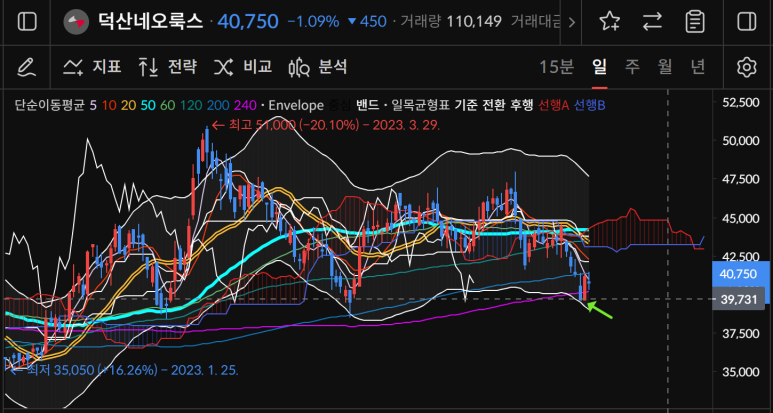
Task: Click the 기준 line label
Action: pos(466,105)
